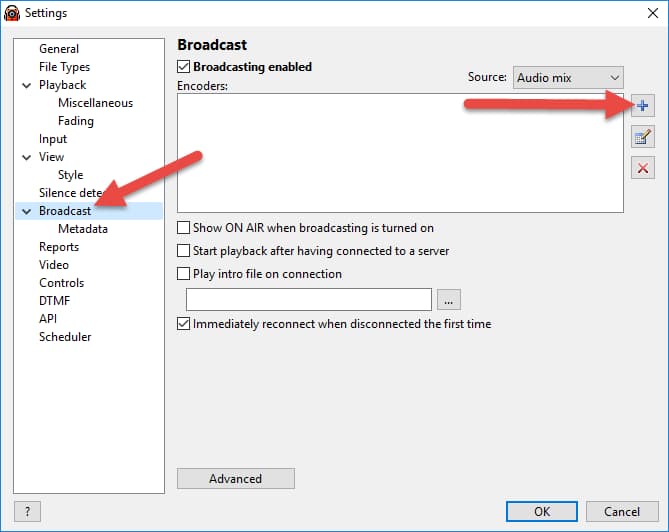Image resolution: width=669 pixels, height=532 pixels.
Task: Uncheck Immediately reconnect when disconnected
Action: pos(183,324)
